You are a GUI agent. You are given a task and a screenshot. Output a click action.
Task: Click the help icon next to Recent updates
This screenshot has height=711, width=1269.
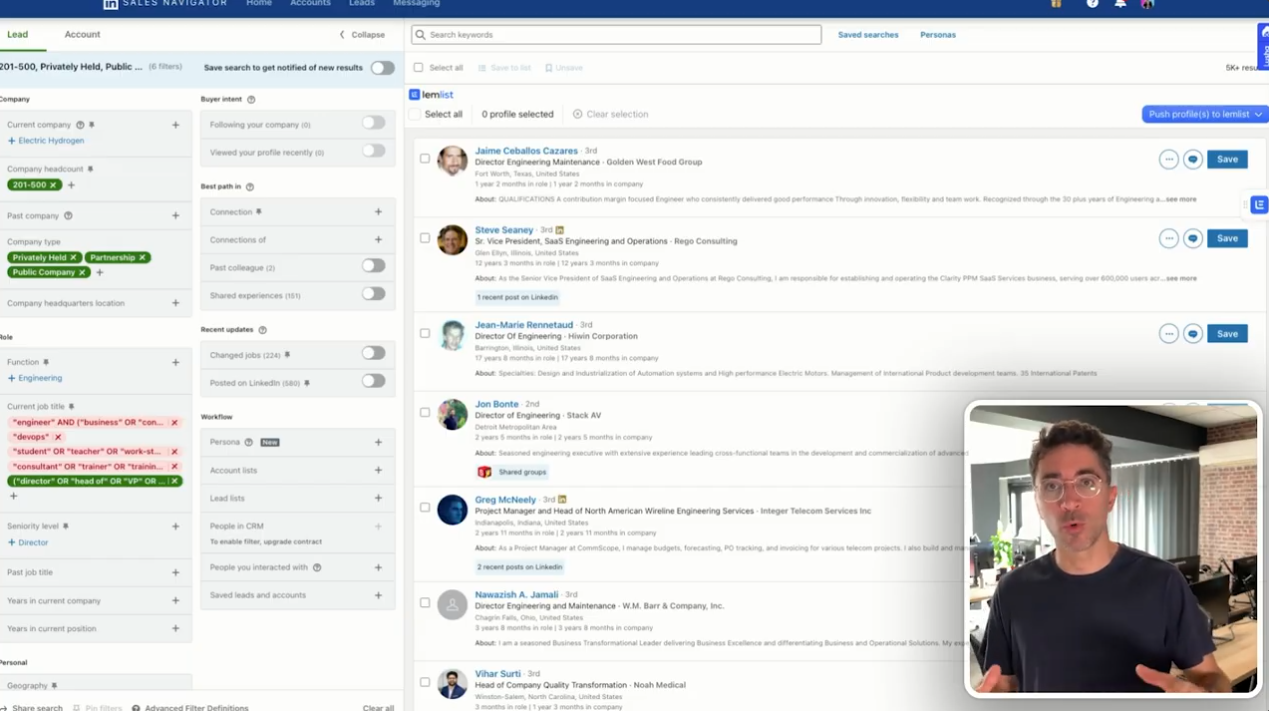pyautogui.click(x=263, y=330)
